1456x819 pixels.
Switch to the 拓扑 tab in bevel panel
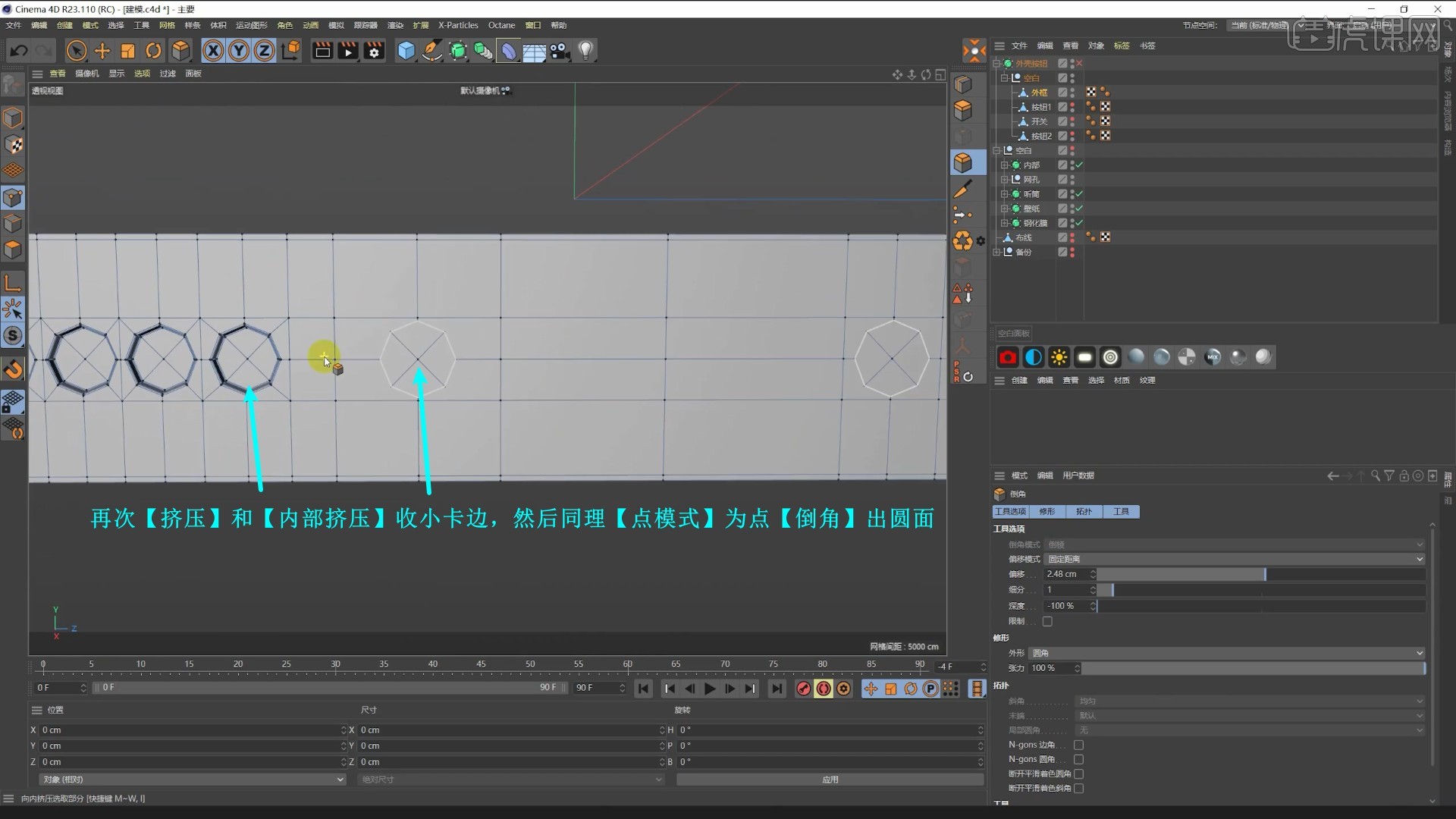point(1082,511)
